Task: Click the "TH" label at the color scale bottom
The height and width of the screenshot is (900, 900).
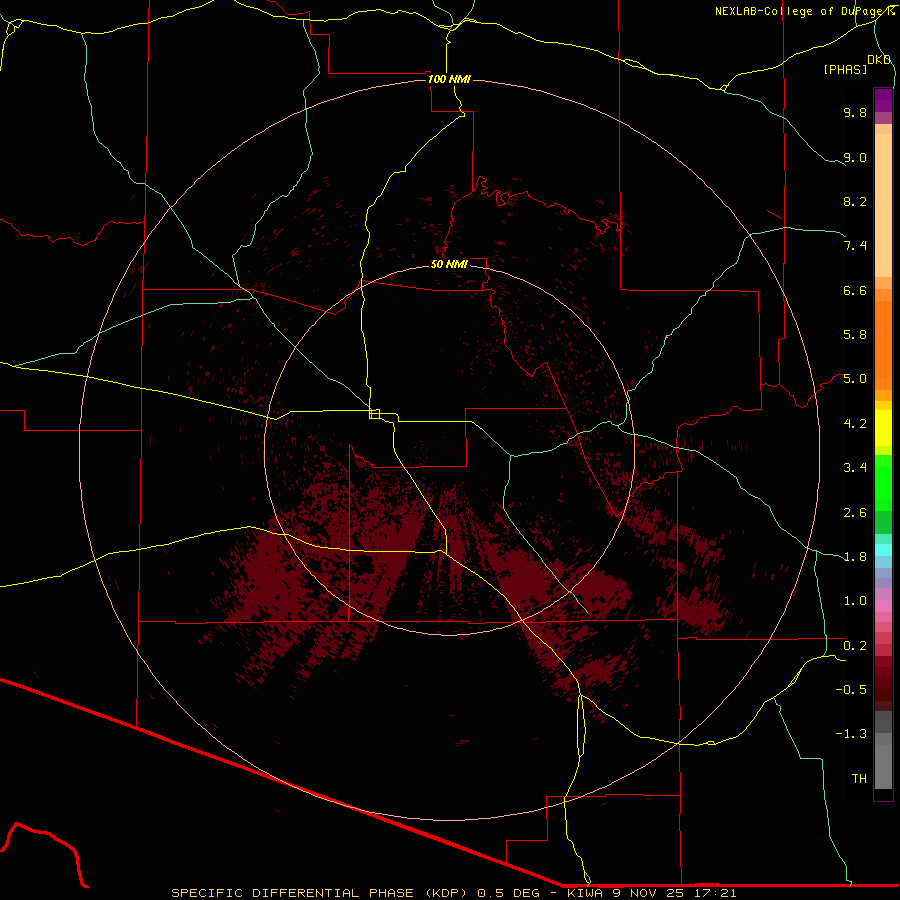Action: 859,779
